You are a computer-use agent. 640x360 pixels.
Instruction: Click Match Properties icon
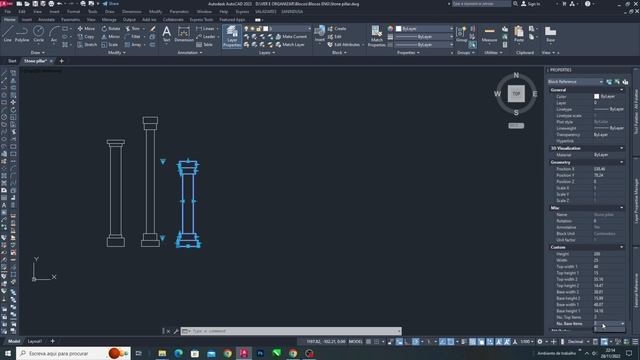(376, 36)
